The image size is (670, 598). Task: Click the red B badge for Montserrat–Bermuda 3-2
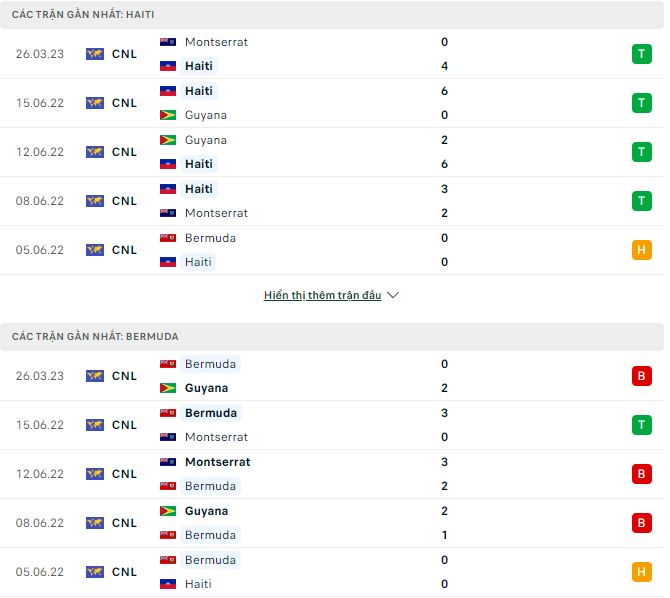click(x=641, y=474)
